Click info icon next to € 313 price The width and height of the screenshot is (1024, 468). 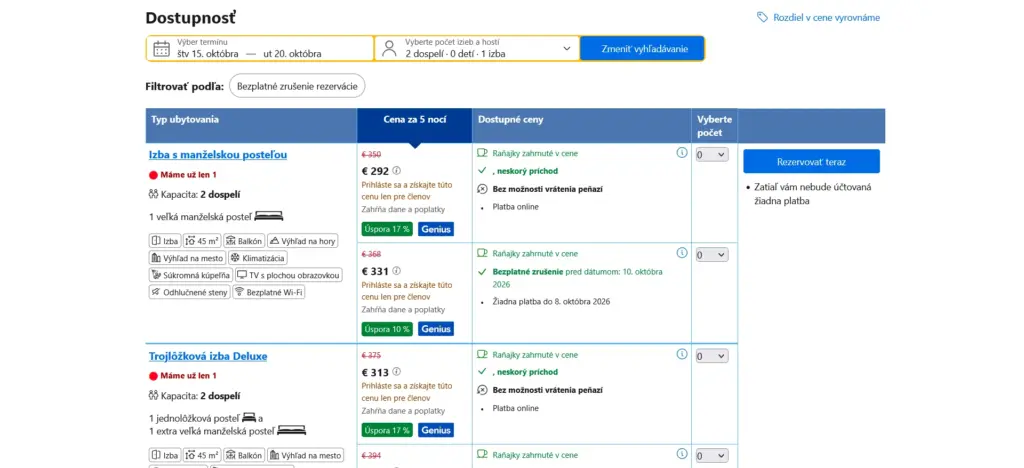point(396,372)
